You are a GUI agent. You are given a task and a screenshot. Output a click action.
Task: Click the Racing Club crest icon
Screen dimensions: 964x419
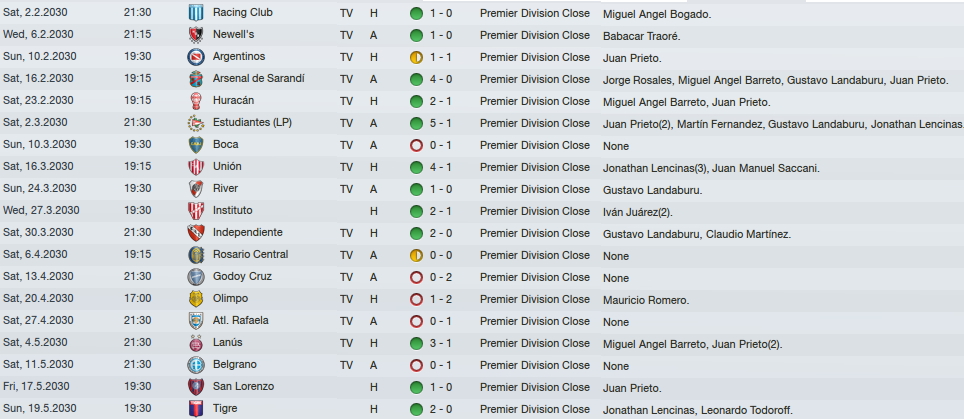pyautogui.click(x=196, y=13)
